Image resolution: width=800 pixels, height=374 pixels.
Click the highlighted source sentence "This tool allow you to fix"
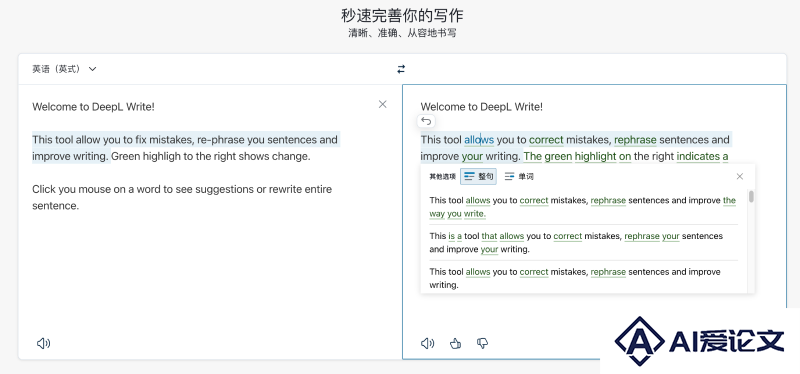185,147
